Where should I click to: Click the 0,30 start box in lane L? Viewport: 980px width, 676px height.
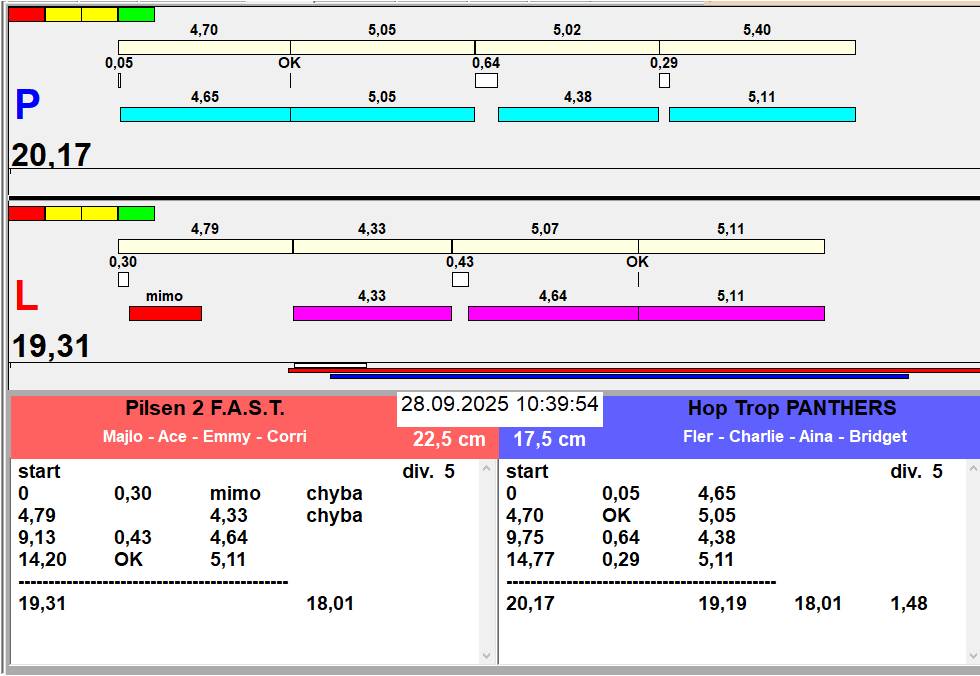pos(124,279)
